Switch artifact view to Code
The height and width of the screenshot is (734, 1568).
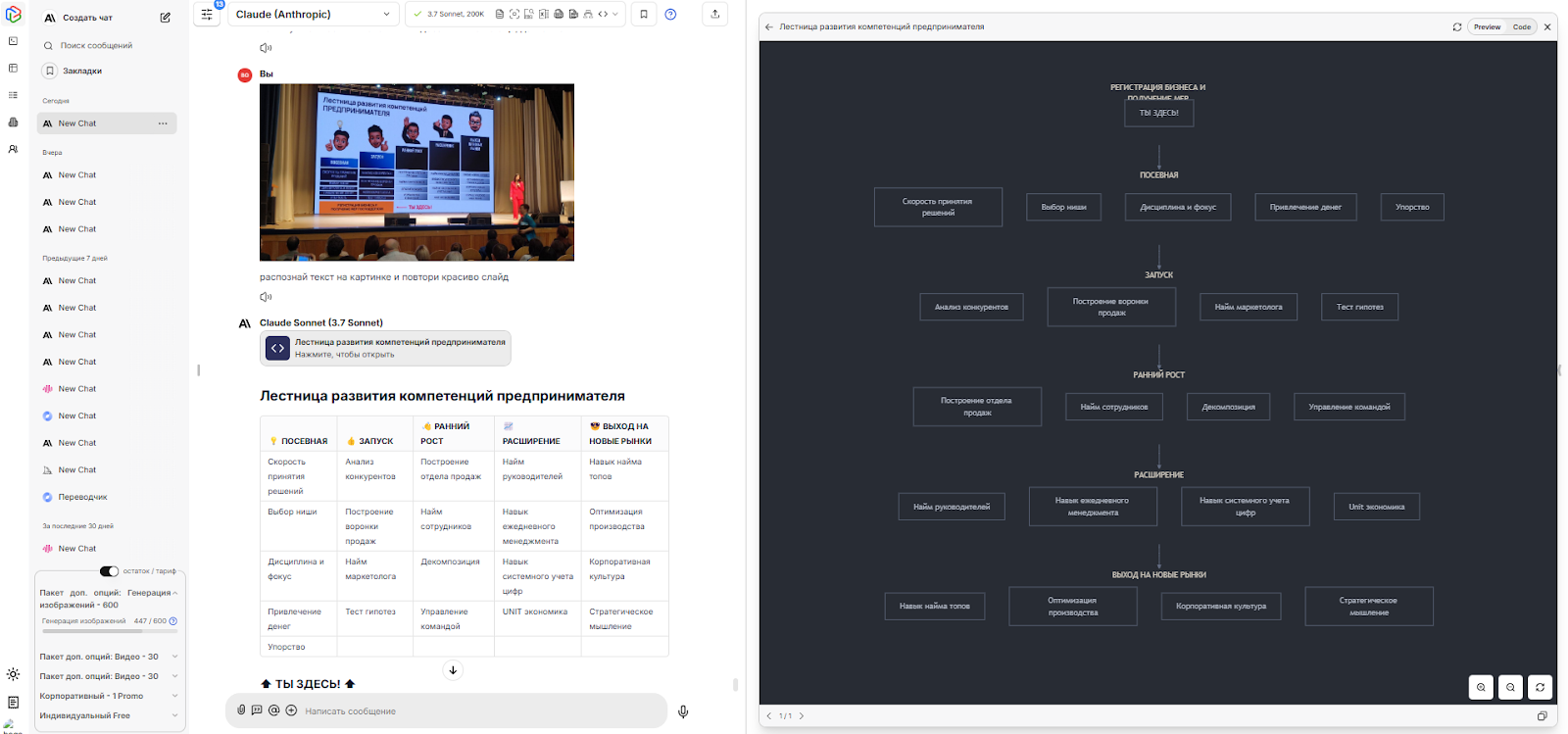(x=1521, y=26)
